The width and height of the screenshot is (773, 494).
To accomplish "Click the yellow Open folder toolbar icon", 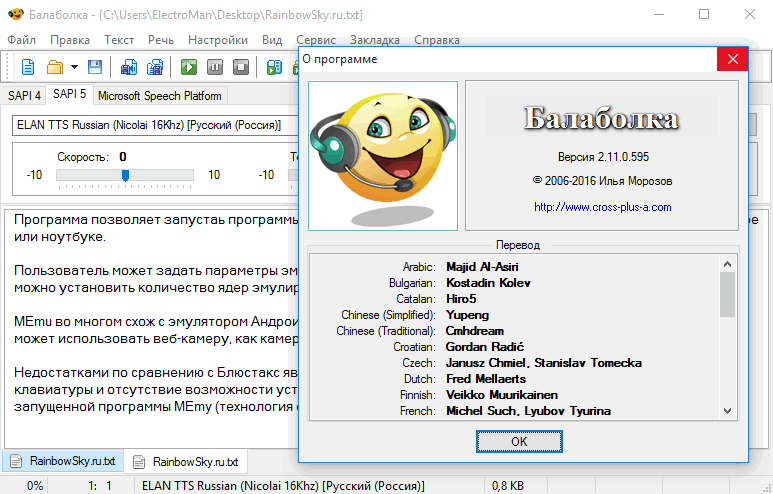I will point(55,67).
